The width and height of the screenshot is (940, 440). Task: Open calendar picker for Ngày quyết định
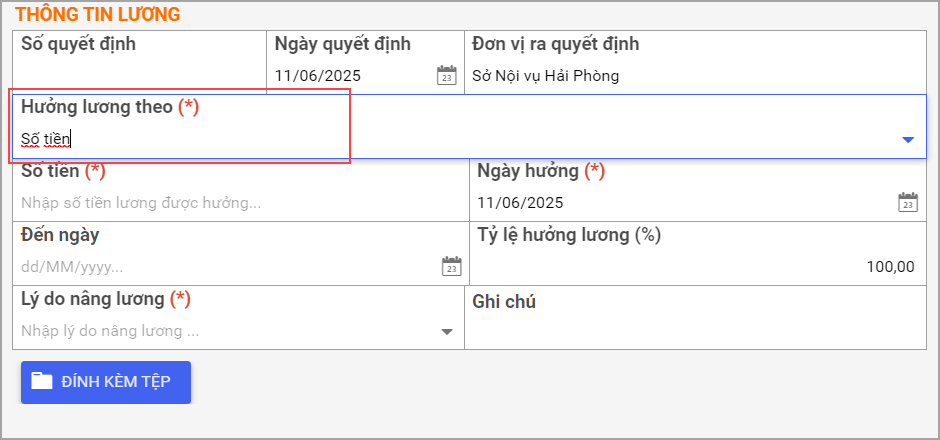[x=447, y=76]
